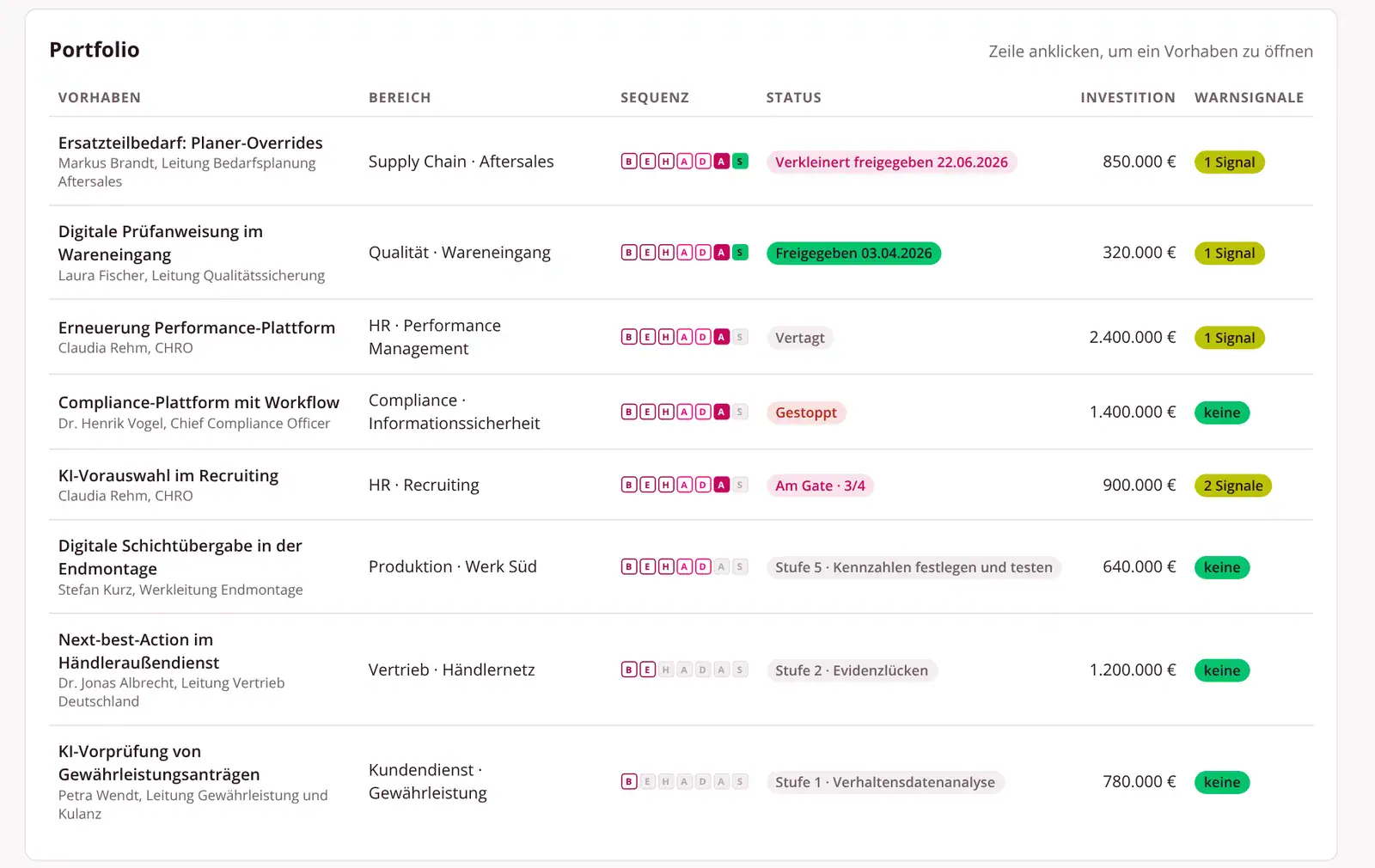Click the D step for Digitale Schichtübergabe
Image resolution: width=1375 pixels, height=868 pixels.
[x=703, y=566]
